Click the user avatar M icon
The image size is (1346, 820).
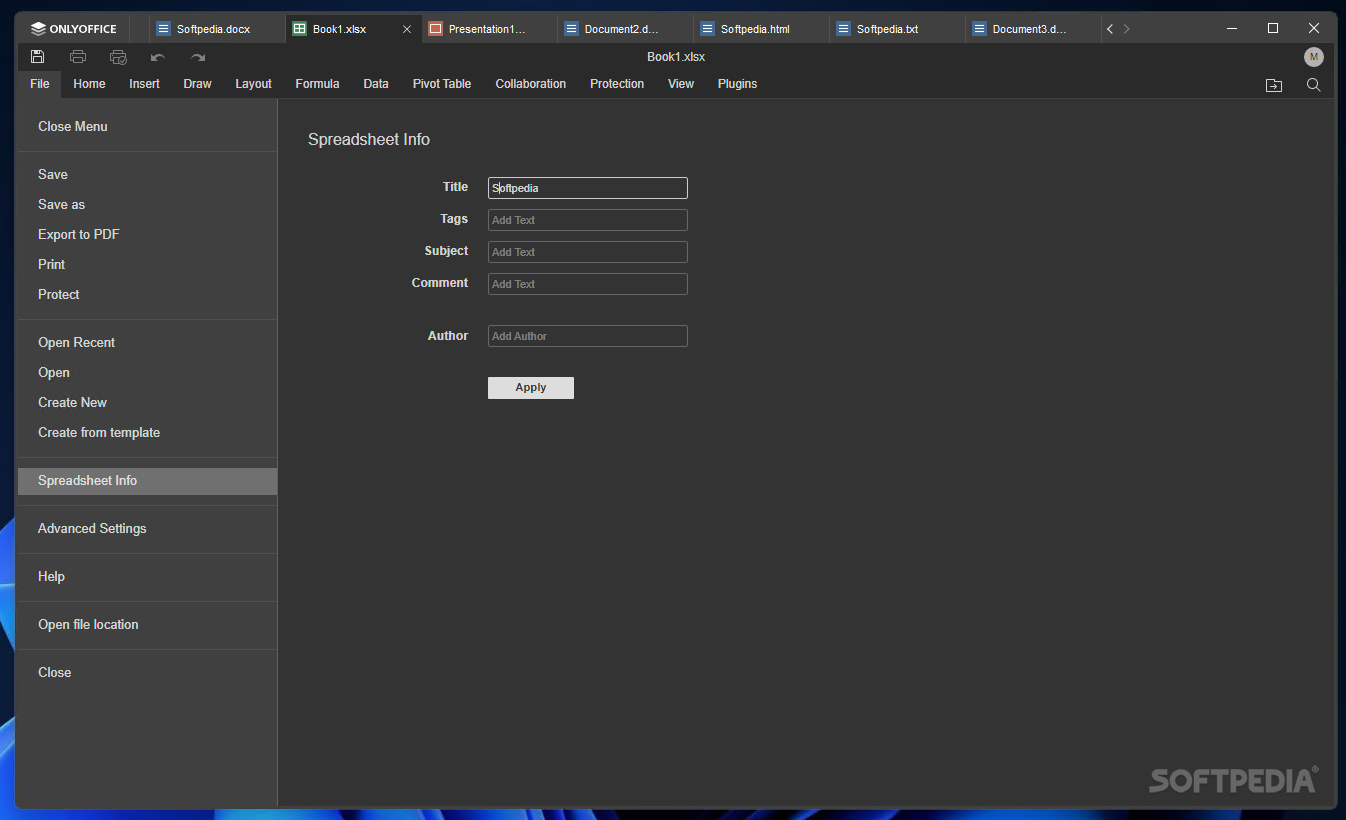tap(1314, 57)
